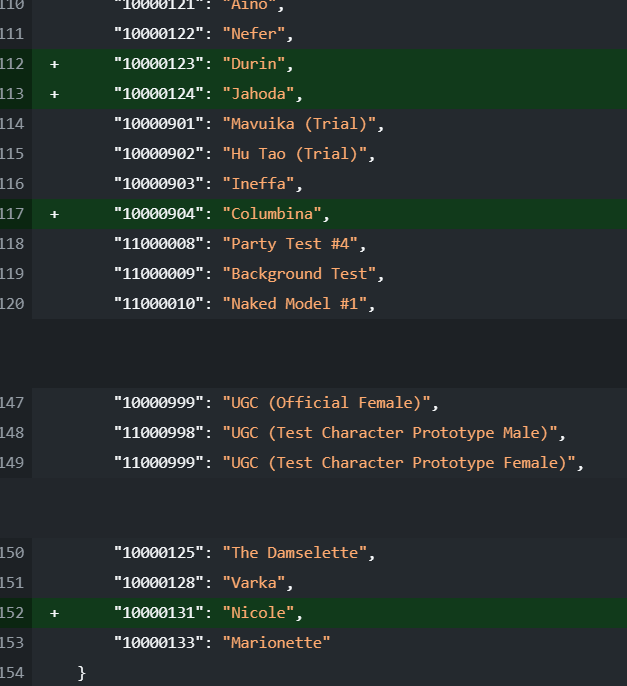The height and width of the screenshot is (686, 627).
Task: Click line number 152 in the gutter
Action: pos(12,613)
